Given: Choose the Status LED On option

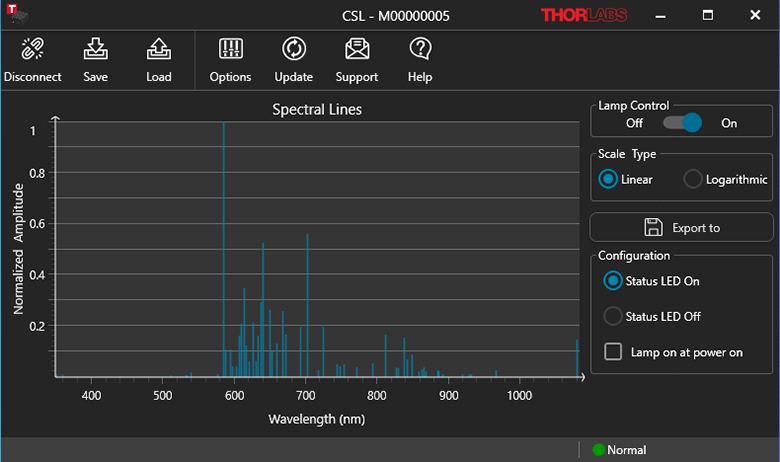Looking at the screenshot, I should click(x=613, y=281).
